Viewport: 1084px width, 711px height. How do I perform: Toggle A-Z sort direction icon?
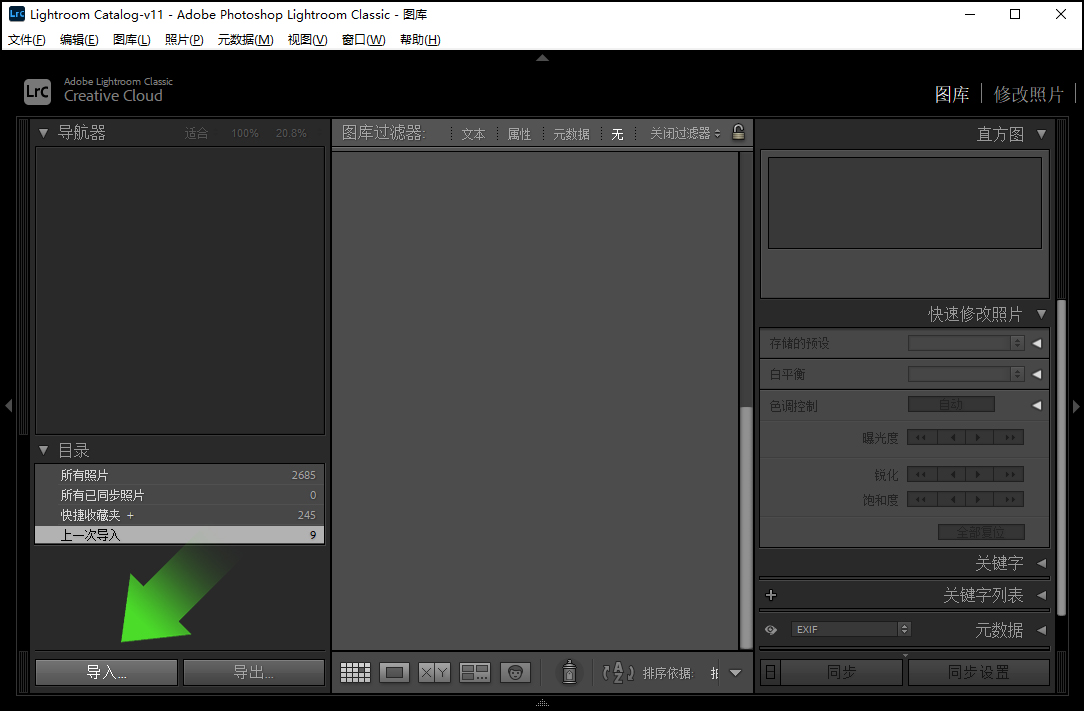(x=619, y=673)
